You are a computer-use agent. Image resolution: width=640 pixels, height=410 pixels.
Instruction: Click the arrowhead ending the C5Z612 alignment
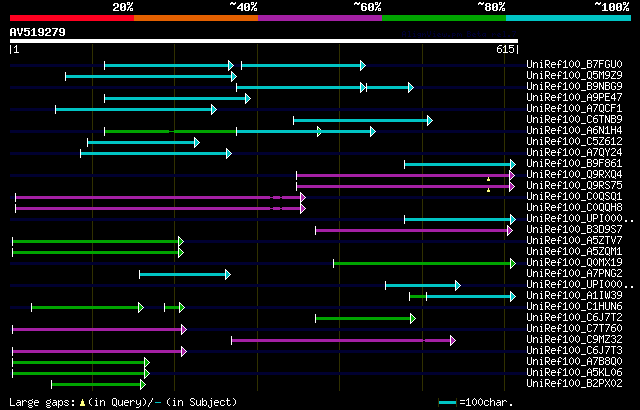coord(197,142)
